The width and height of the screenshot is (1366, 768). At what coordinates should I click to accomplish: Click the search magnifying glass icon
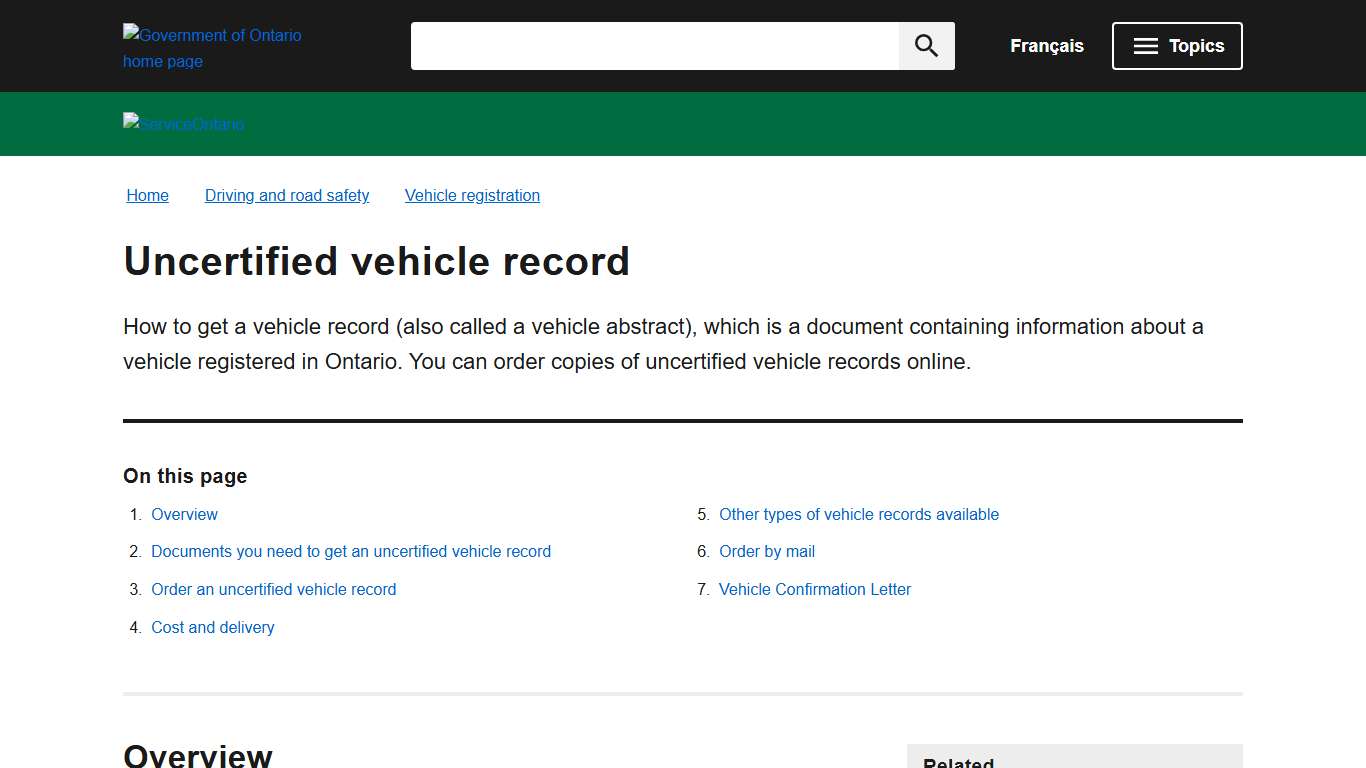pyautogui.click(x=925, y=45)
